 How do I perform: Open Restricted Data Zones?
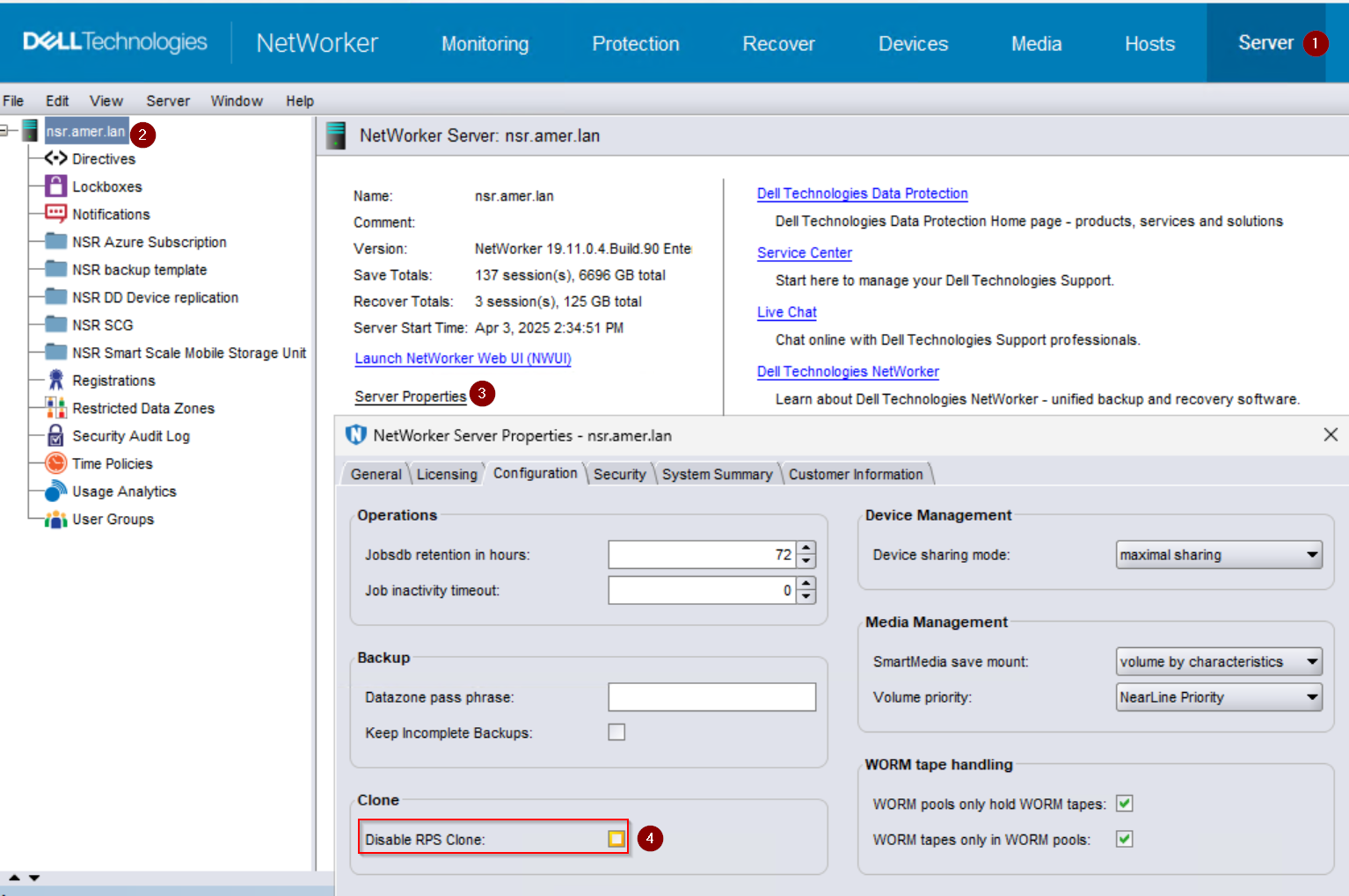pos(143,408)
